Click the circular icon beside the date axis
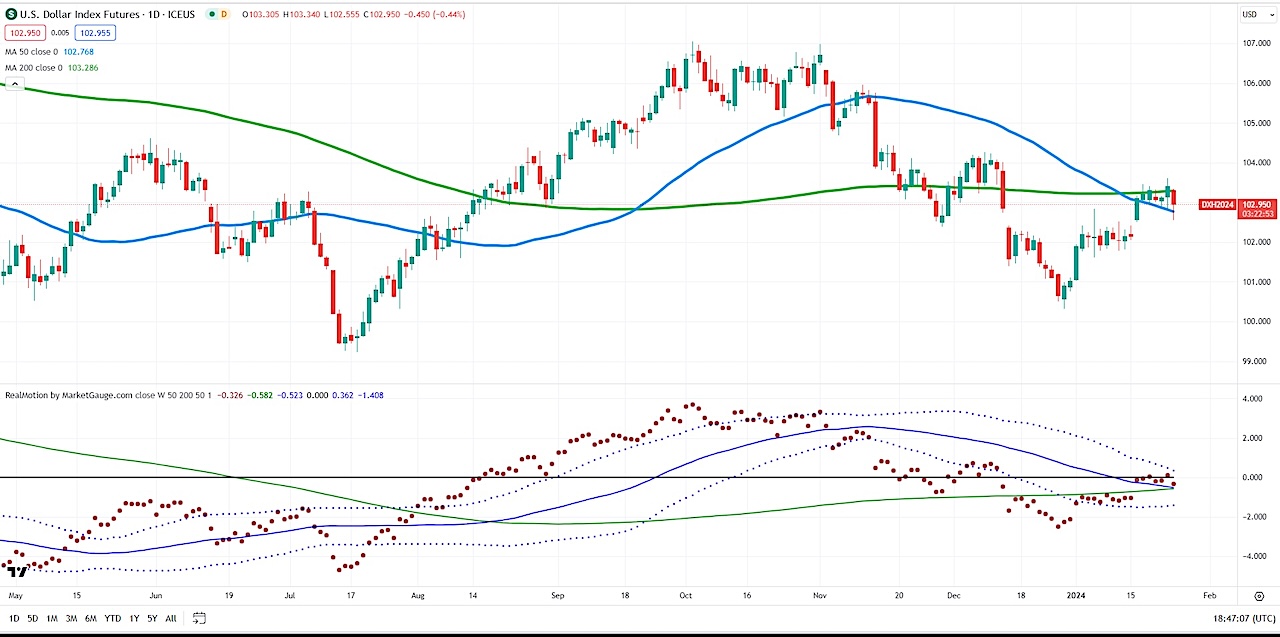The width and height of the screenshot is (1280, 637). click(x=1259, y=596)
